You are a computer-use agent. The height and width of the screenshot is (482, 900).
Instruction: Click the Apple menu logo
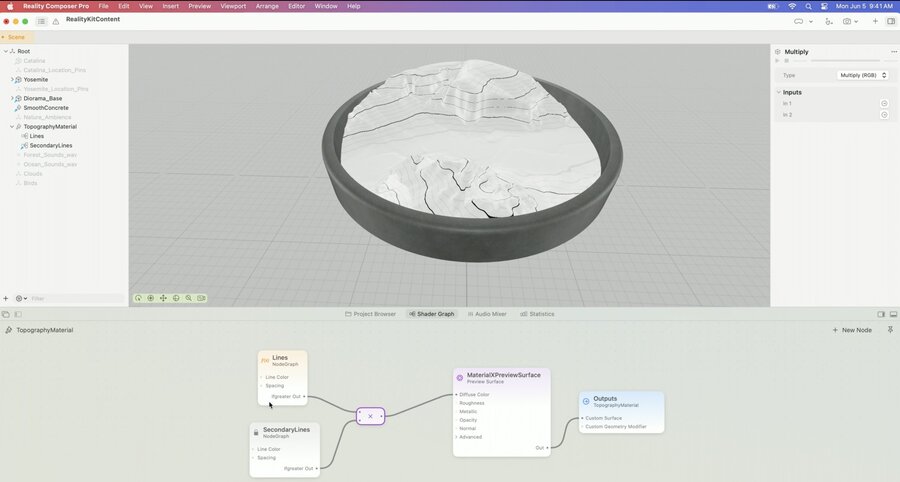coord(10,6)
